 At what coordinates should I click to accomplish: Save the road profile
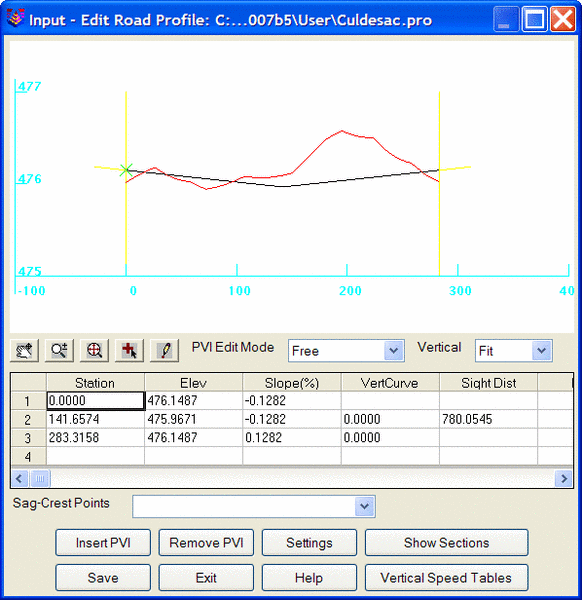pyautogui.click(x=103, y=577)
